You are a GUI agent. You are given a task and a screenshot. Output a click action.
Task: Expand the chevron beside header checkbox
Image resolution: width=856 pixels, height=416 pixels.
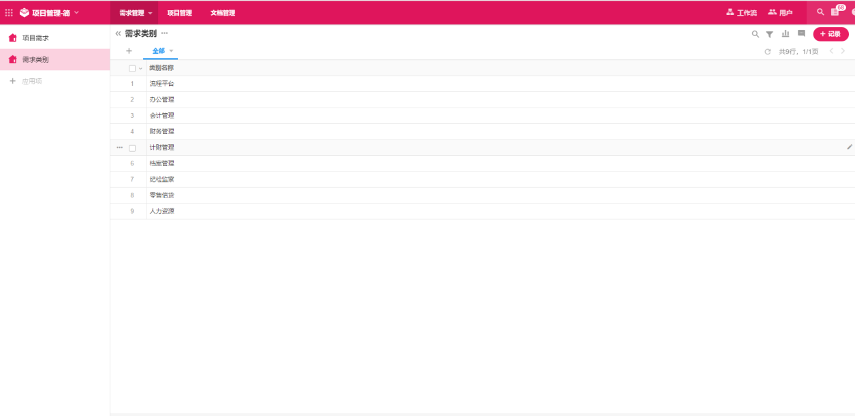(140, 69)
